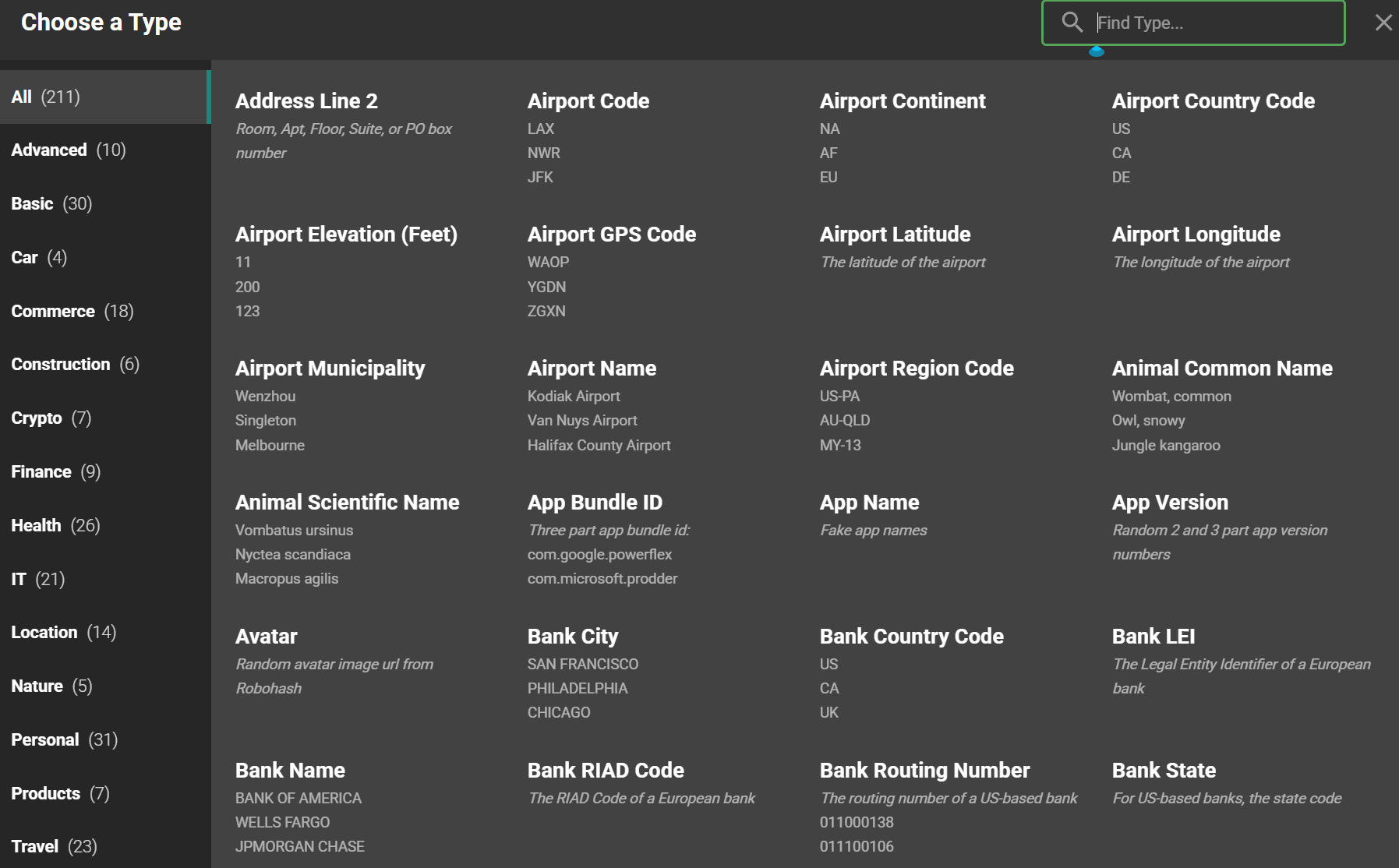Open the Advanced category
This screenshot has height=868, width=1399.
click(69, 150)
